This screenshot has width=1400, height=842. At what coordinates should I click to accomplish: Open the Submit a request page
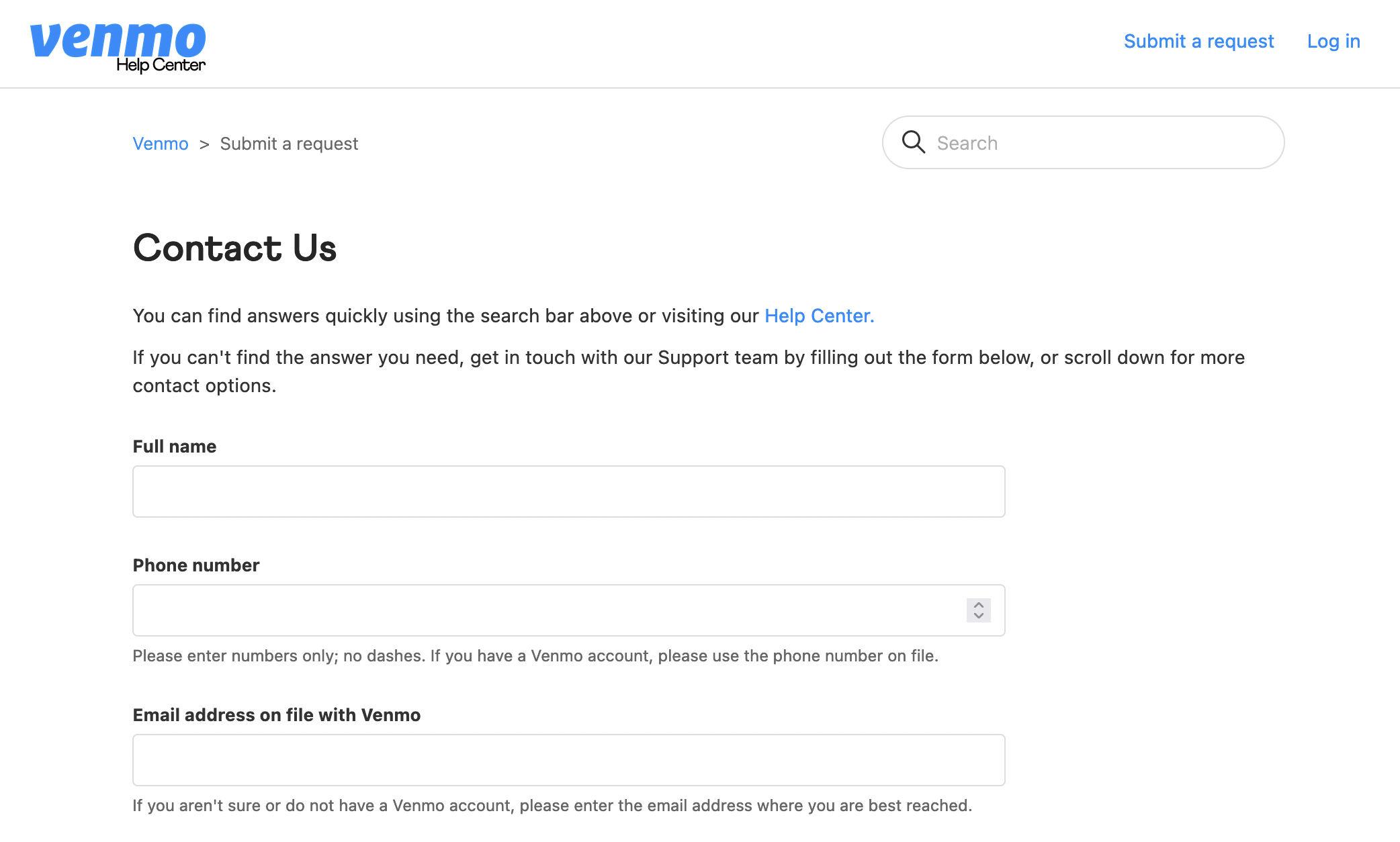[x=1198, y=41]
